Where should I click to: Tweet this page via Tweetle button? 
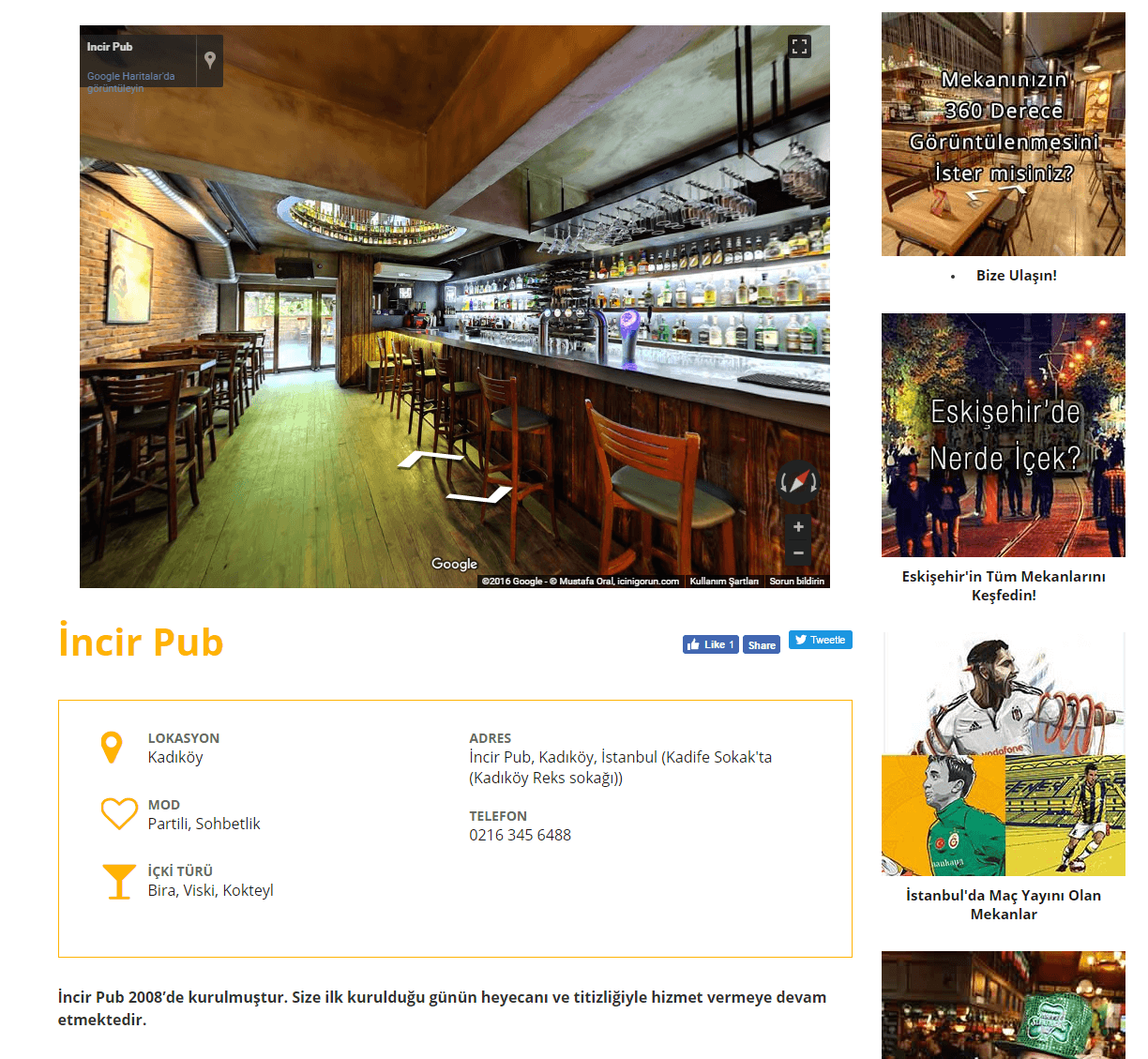click(x=820, y=640)
